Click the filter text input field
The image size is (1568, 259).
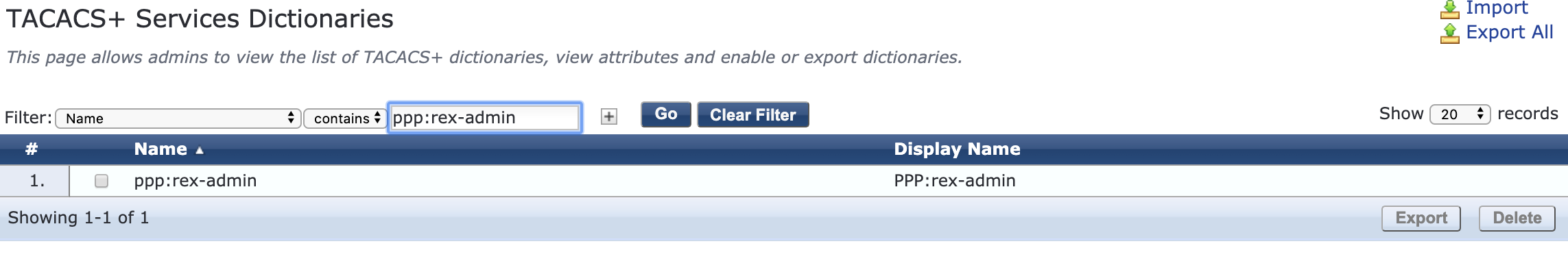tap(485, 117)
